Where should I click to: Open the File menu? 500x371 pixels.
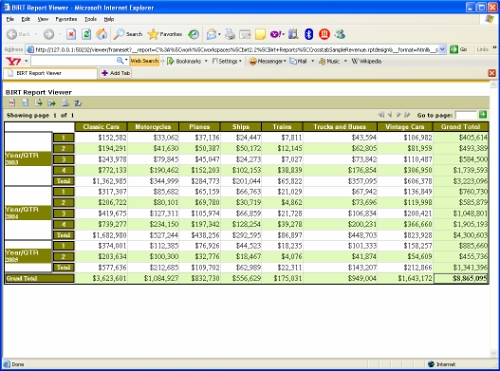tap(10, 19)
